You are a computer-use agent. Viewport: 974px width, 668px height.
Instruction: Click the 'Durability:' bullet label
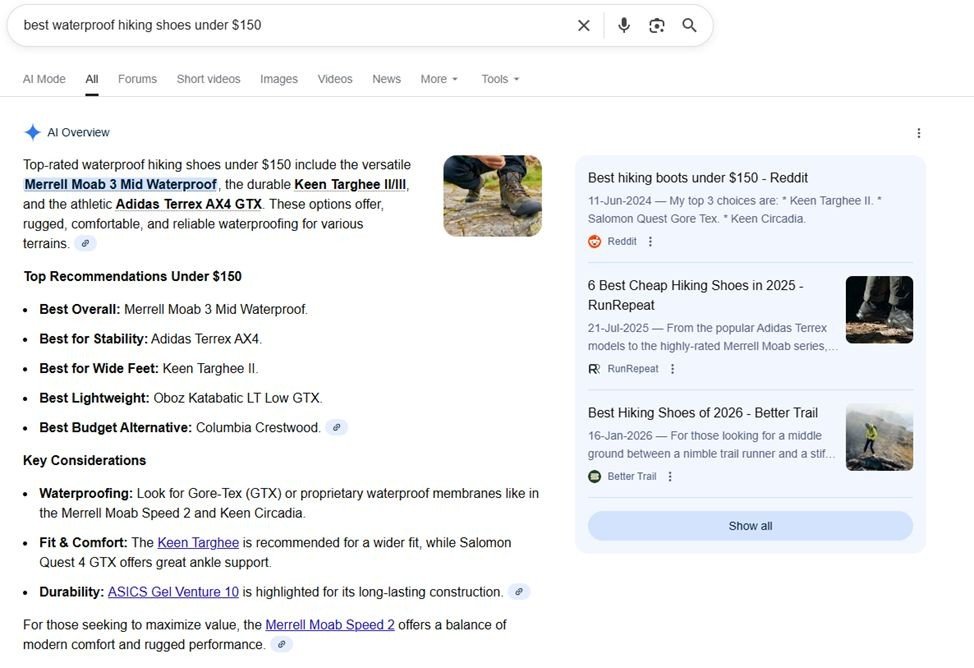71,592
